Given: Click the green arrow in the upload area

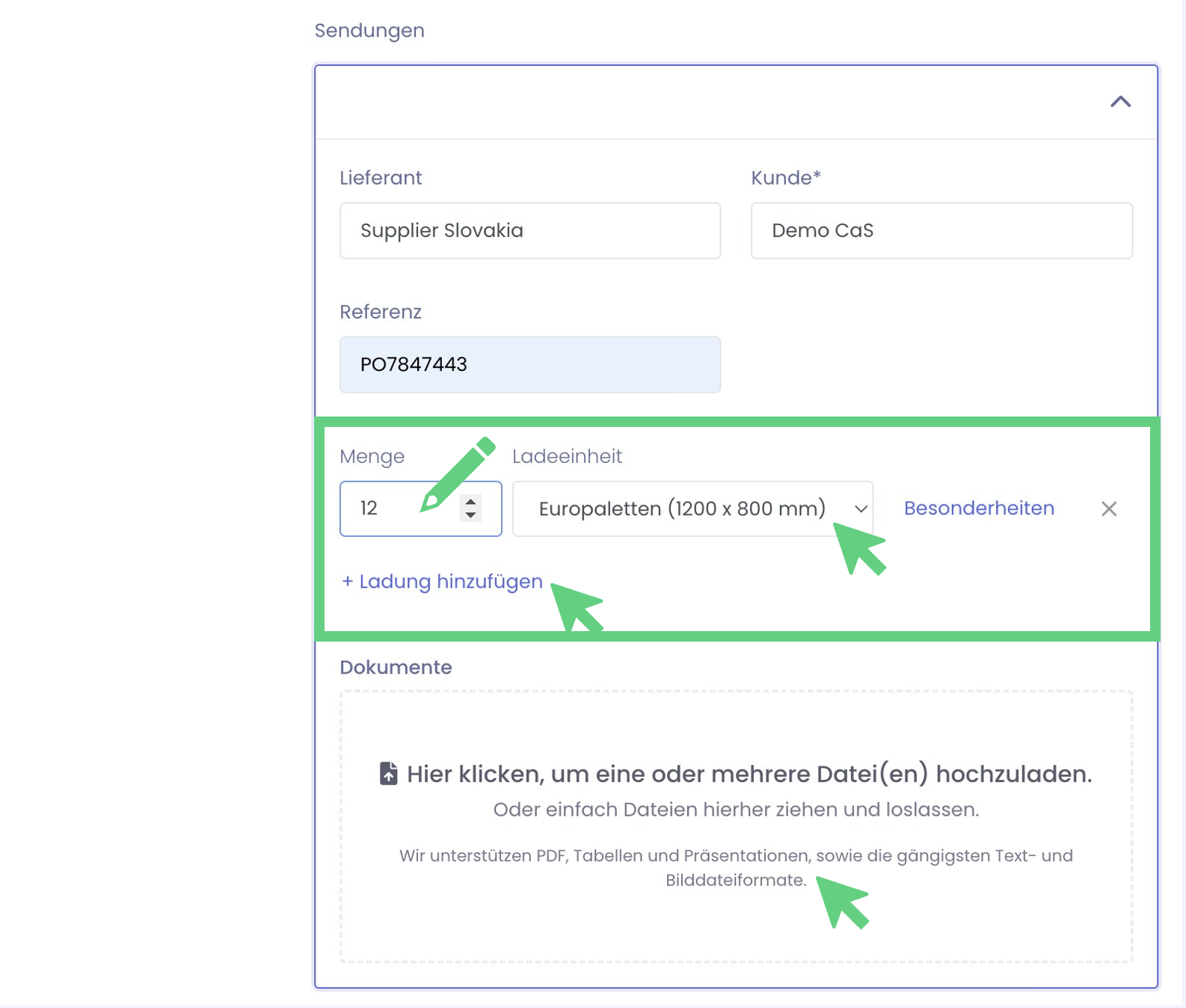Looking at the screenshot, I should (842, 902).
